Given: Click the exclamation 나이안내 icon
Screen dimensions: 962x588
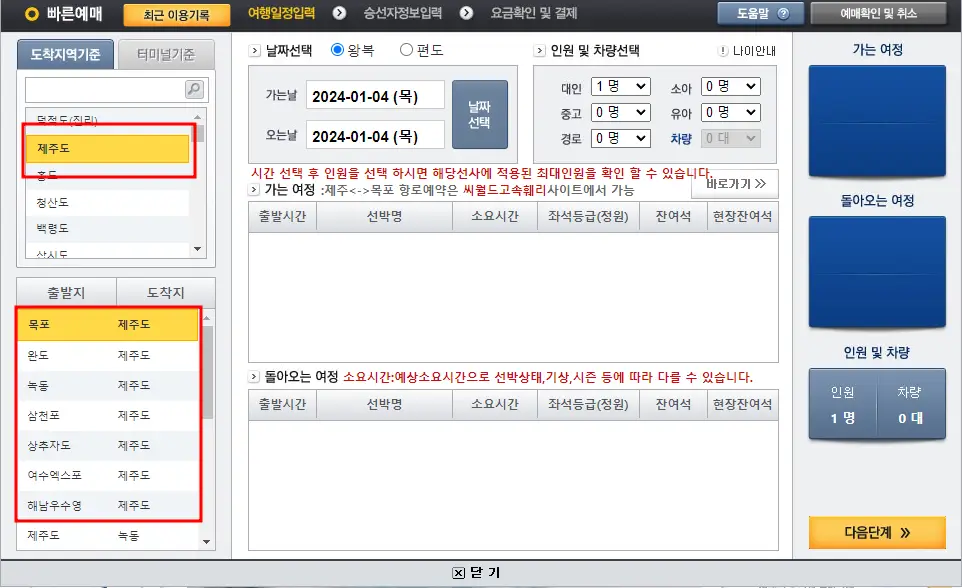Looking at the screenshot, I should coord(722,49).
